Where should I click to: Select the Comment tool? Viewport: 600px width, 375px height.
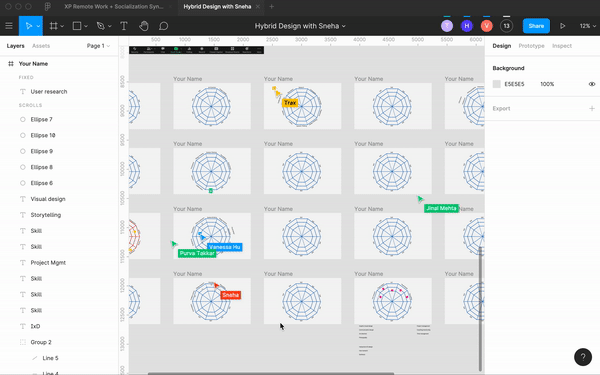click(x=163, y=26)
